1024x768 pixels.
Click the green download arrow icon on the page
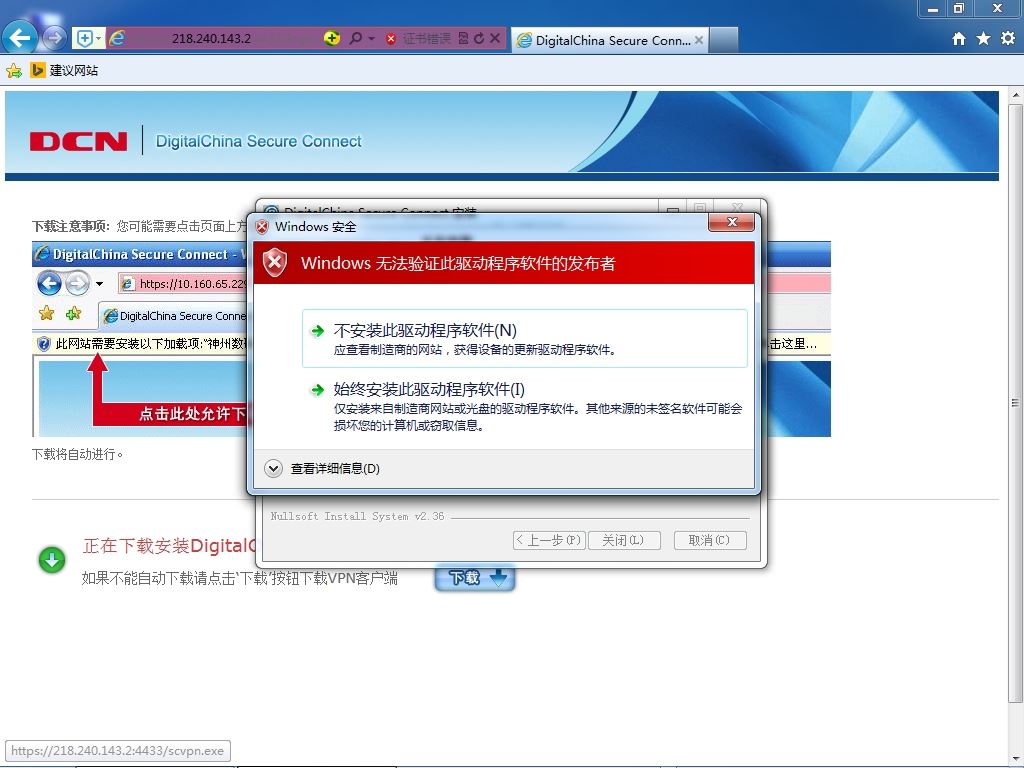coord(52,560)
